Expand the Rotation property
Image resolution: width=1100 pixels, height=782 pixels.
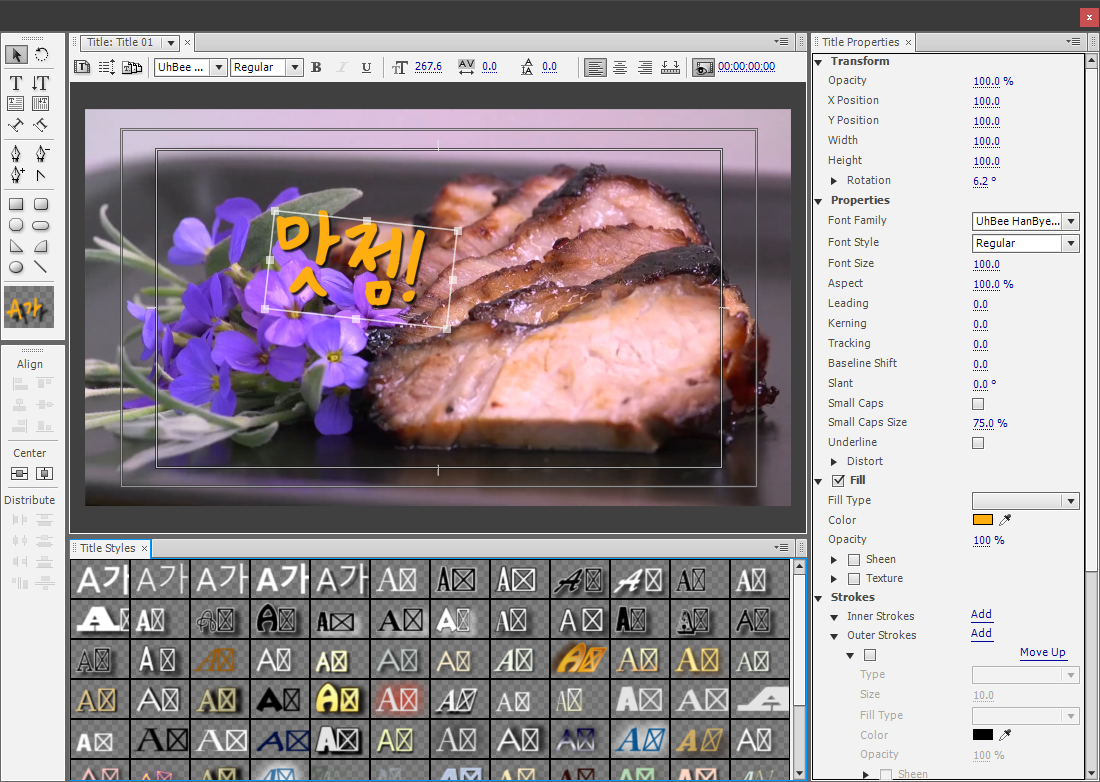(x=833, y=181)
